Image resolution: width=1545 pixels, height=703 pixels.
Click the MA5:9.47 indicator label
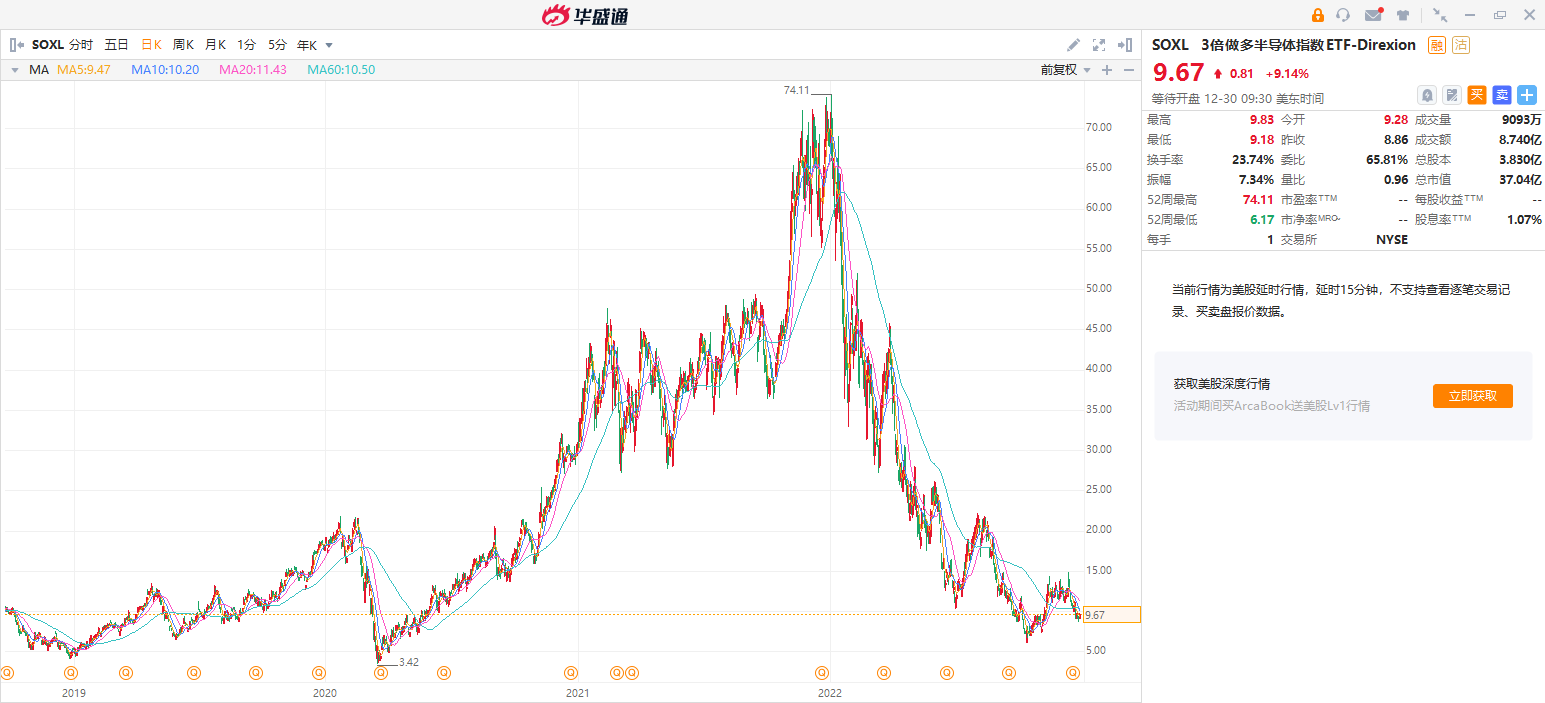(84, 70)
